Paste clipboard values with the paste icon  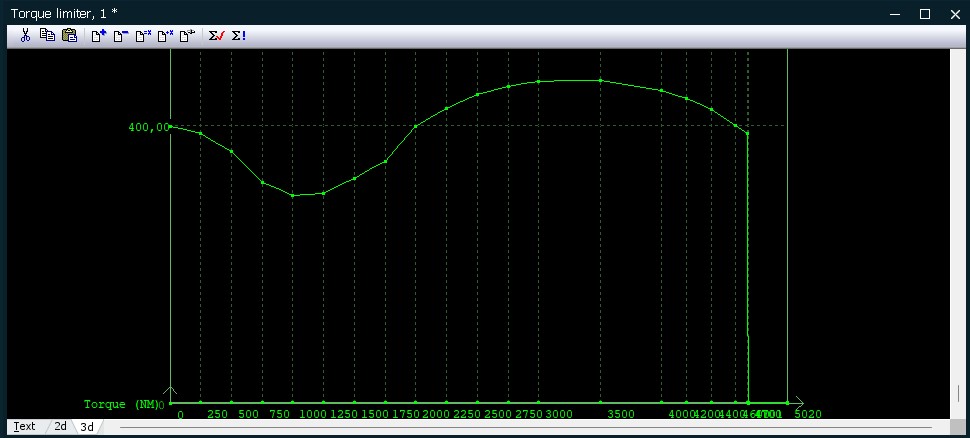click(x=69, y=35)
